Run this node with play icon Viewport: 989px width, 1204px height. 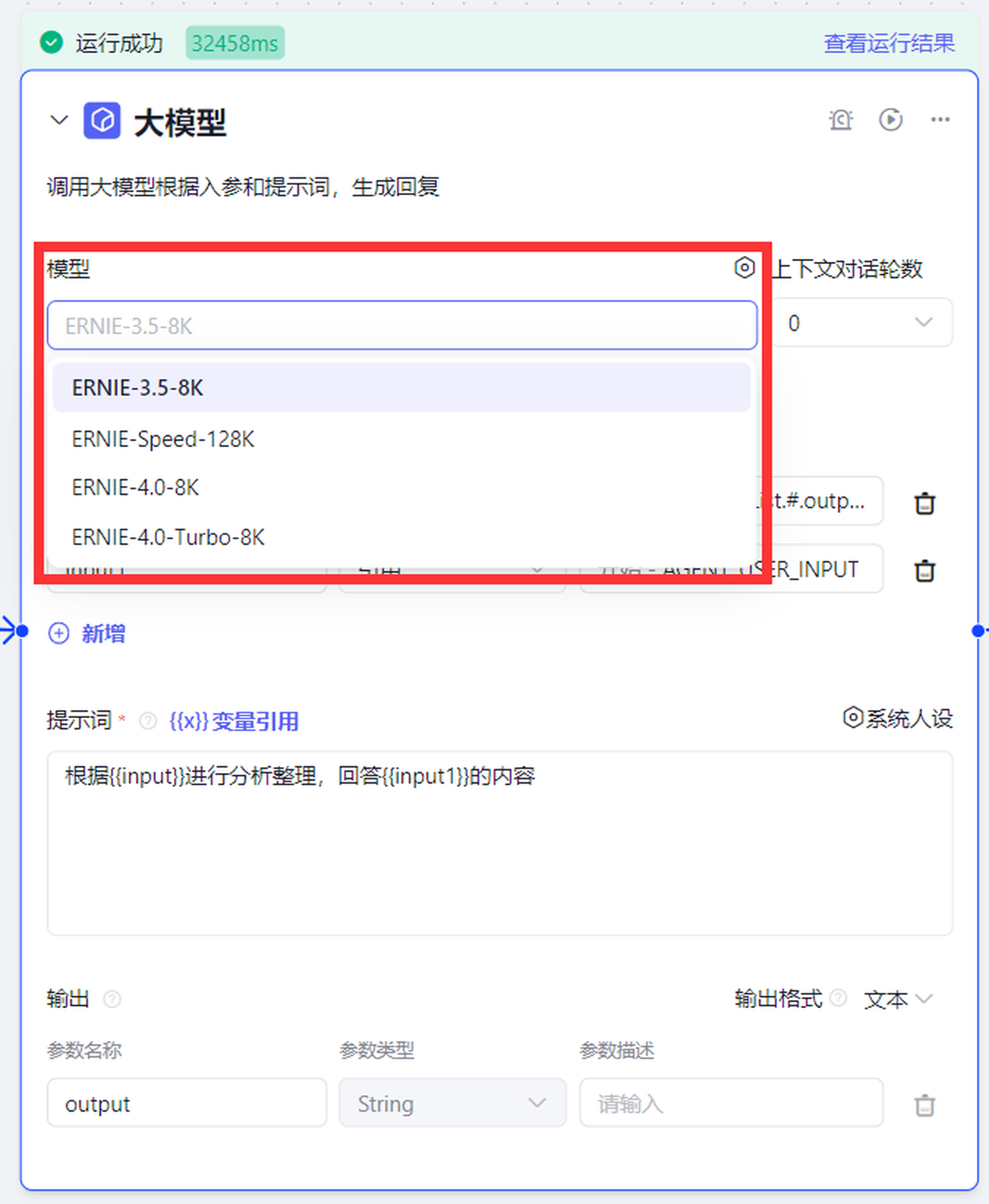point(890,119)
